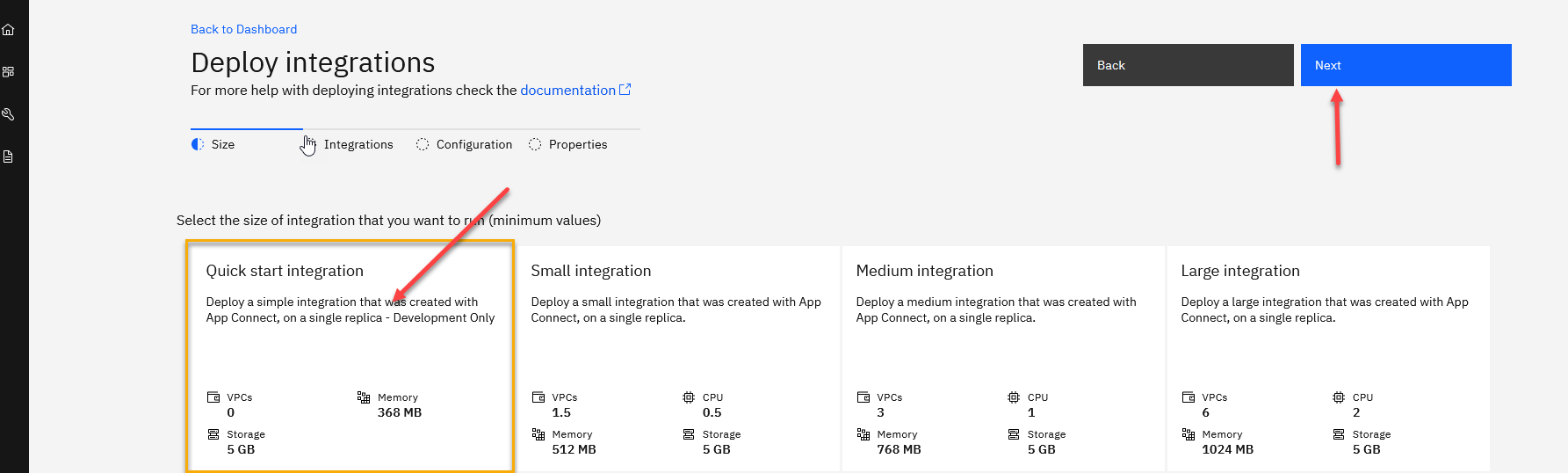Viewport: 1568px width, 473px height.
Task: Choose the Small integration size tile
Action: point(676,356)
